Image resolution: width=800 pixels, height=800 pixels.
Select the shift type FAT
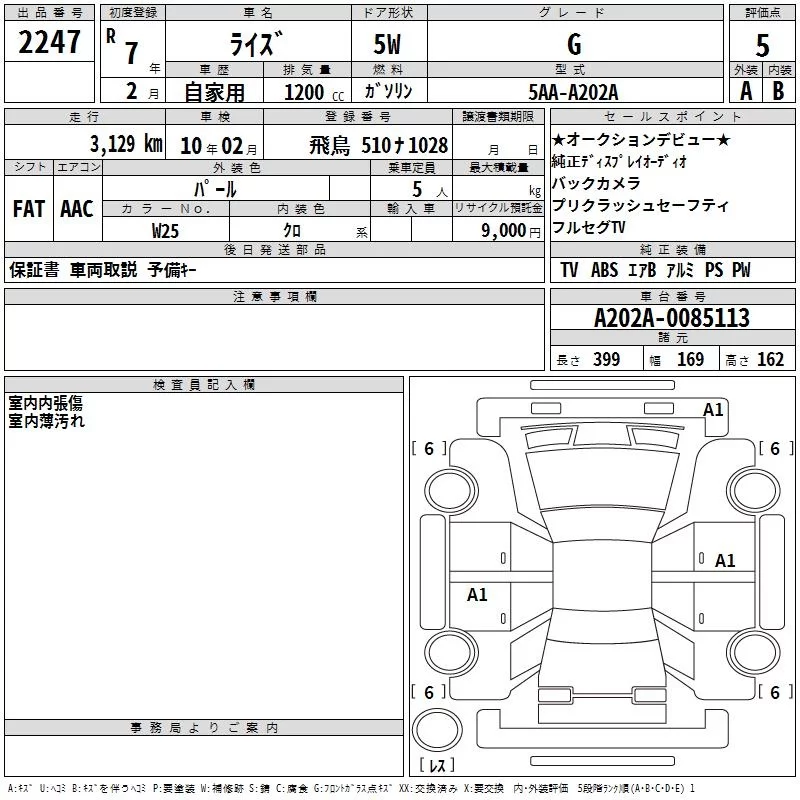click(x=29, y=209)
